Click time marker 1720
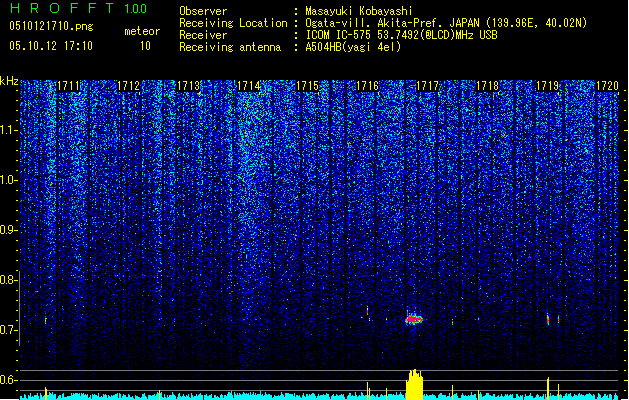This screenshot has width=629, height=400. click(607, 86)
